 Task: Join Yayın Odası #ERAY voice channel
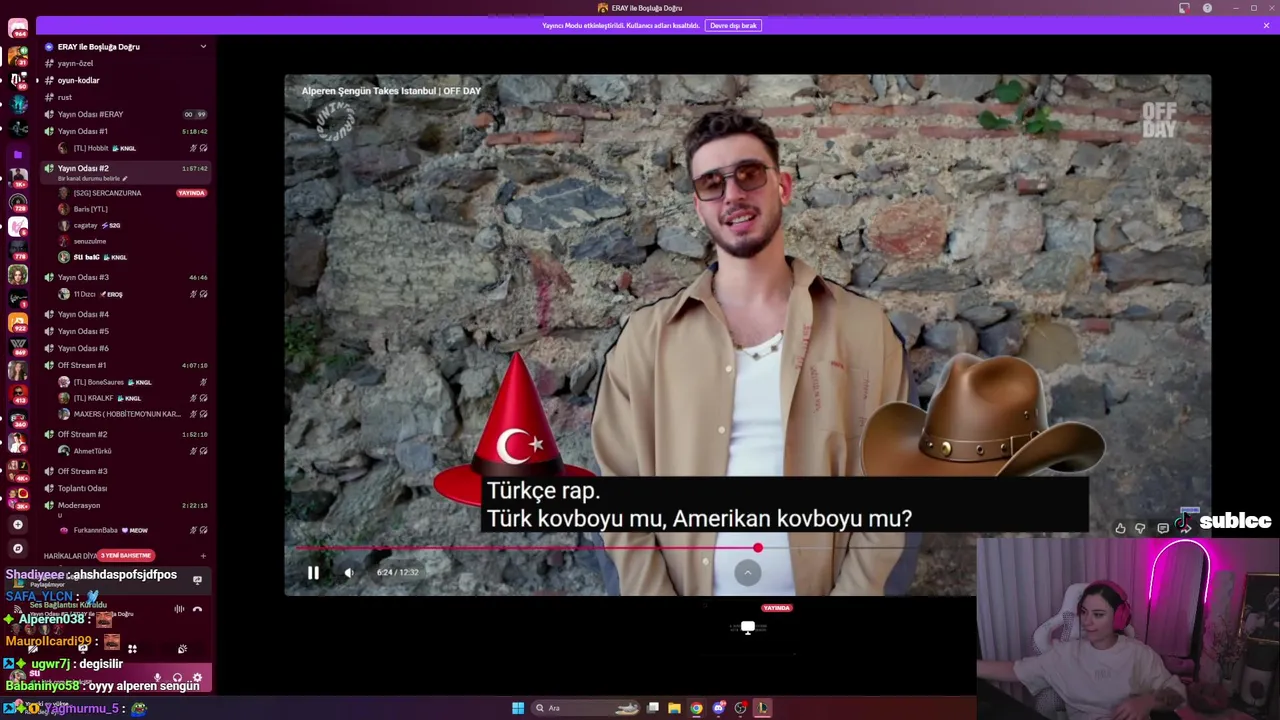125,114
